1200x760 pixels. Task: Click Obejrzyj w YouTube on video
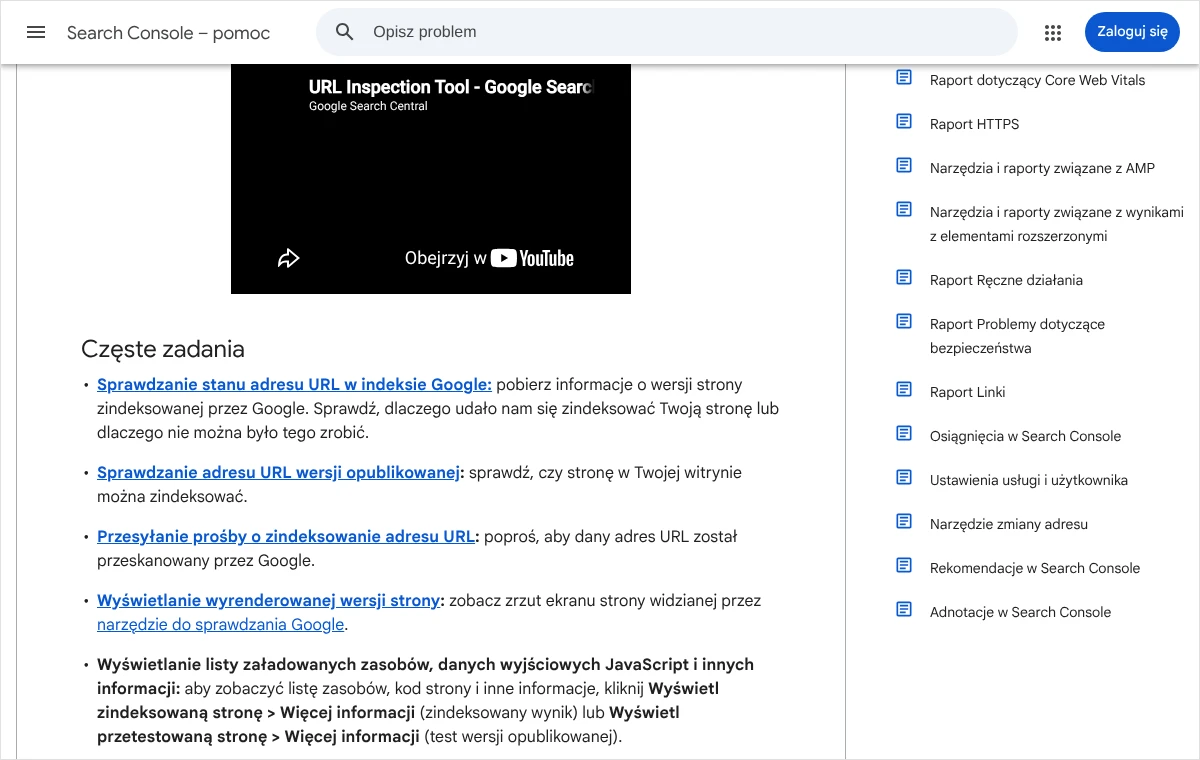tap(489, 258)
